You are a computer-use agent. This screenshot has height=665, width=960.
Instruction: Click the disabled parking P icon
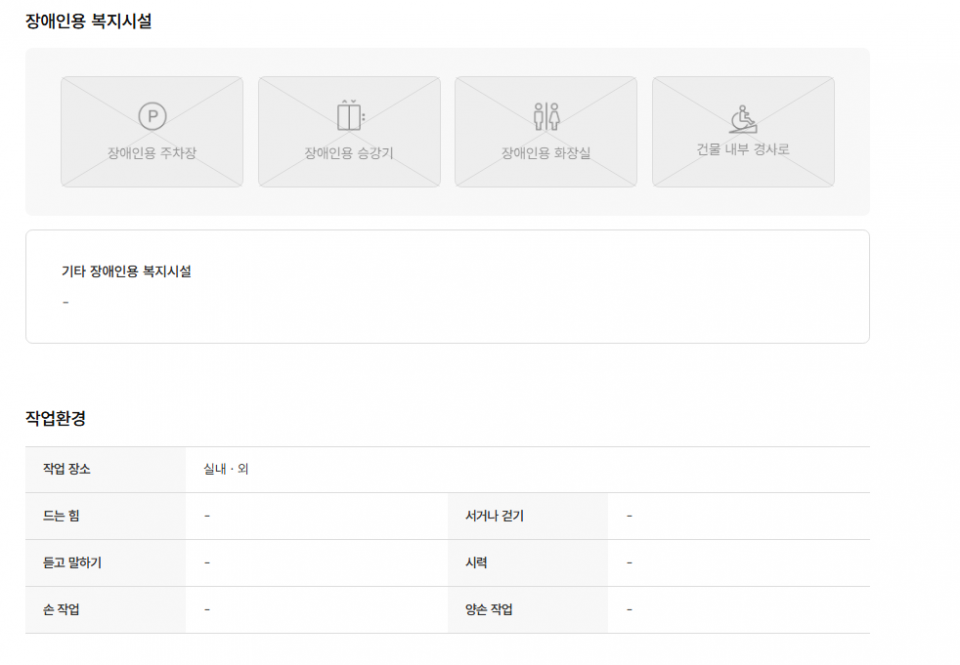click(x=152, y=117)
